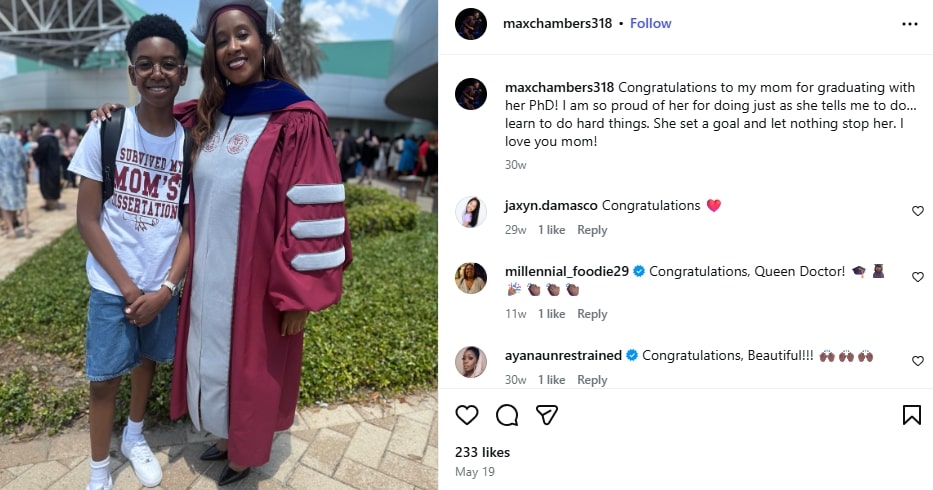933x490 pixels.
Task: Reply to ayanaunrestrained's comment
Action: click(x=592, y=380)
